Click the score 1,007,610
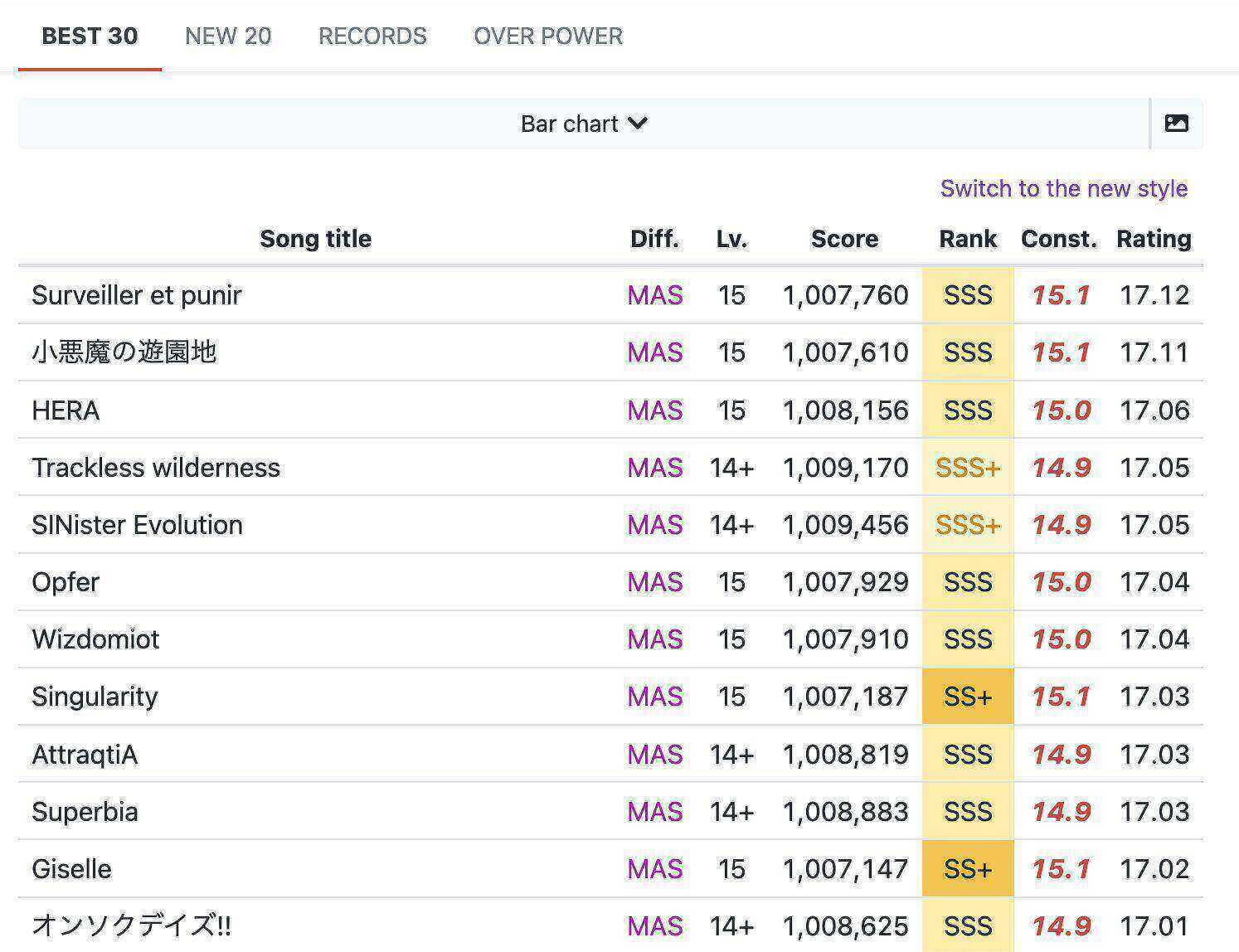 point(845,352)
